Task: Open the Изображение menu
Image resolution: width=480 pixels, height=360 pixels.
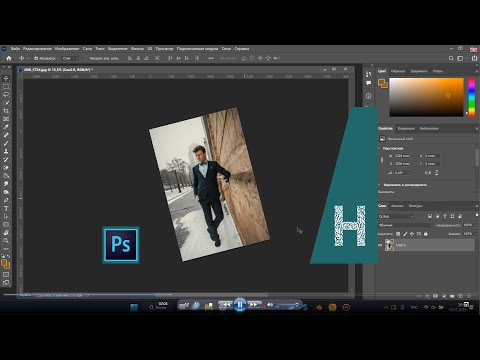Action: coord(67,49)
